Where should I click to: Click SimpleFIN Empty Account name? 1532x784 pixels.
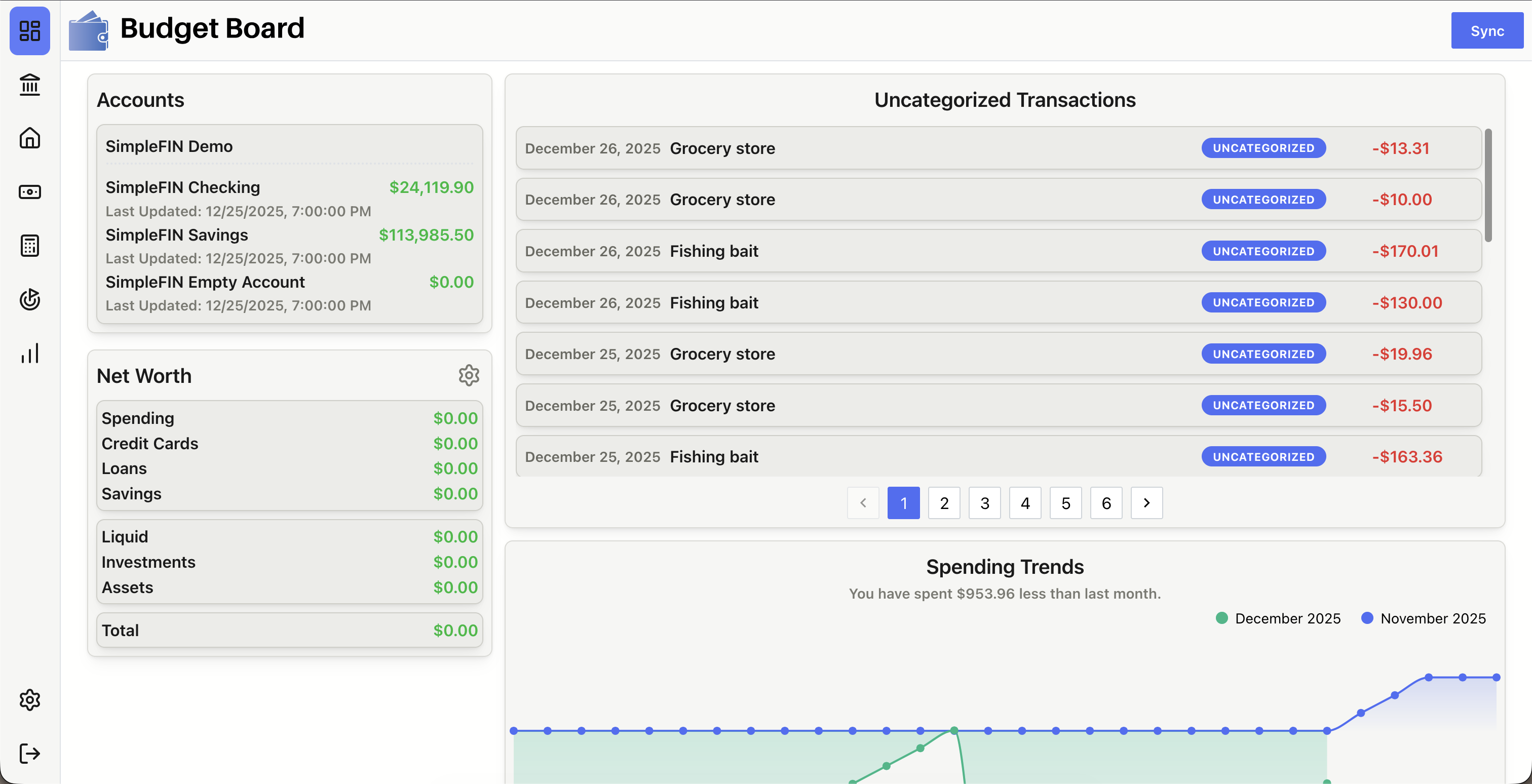click(205, 282)
